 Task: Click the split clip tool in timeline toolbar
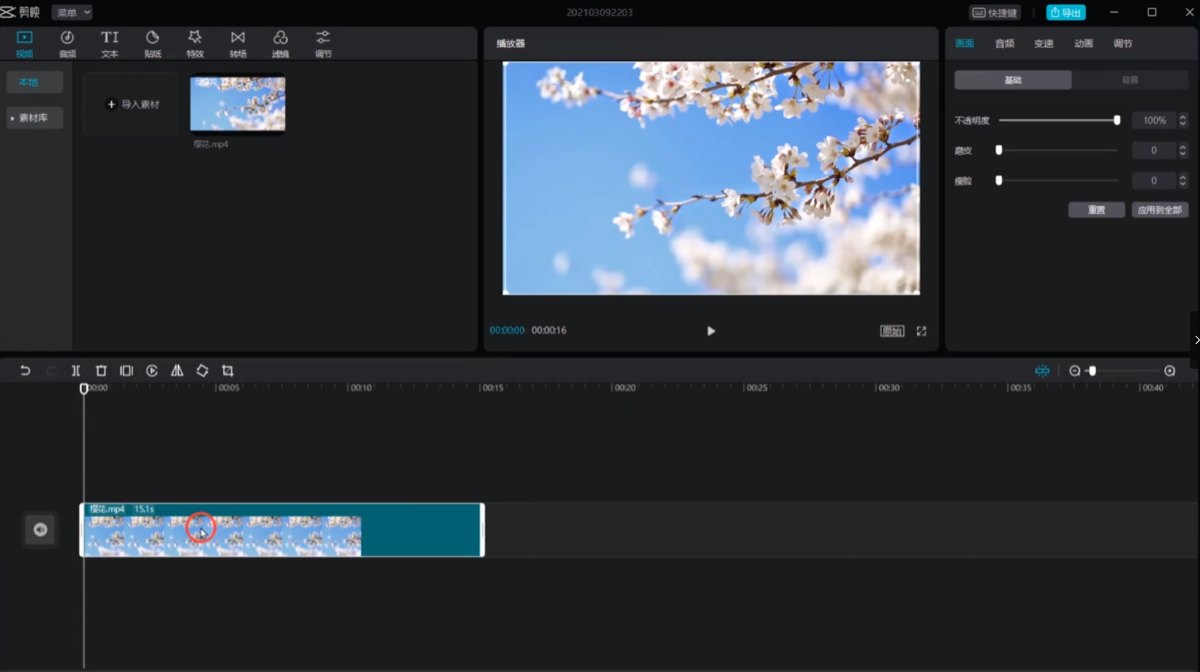(x=76, y=371)
